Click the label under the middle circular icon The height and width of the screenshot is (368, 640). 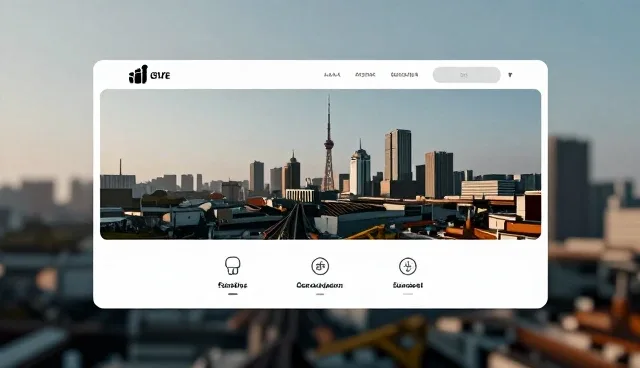coord(320,285)
